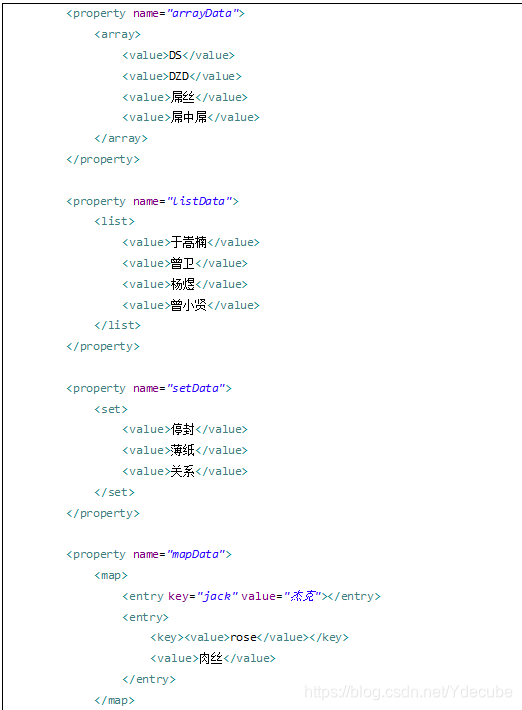
Task: Click the </entry> closing tag
Action: click(x=148, y=679)
